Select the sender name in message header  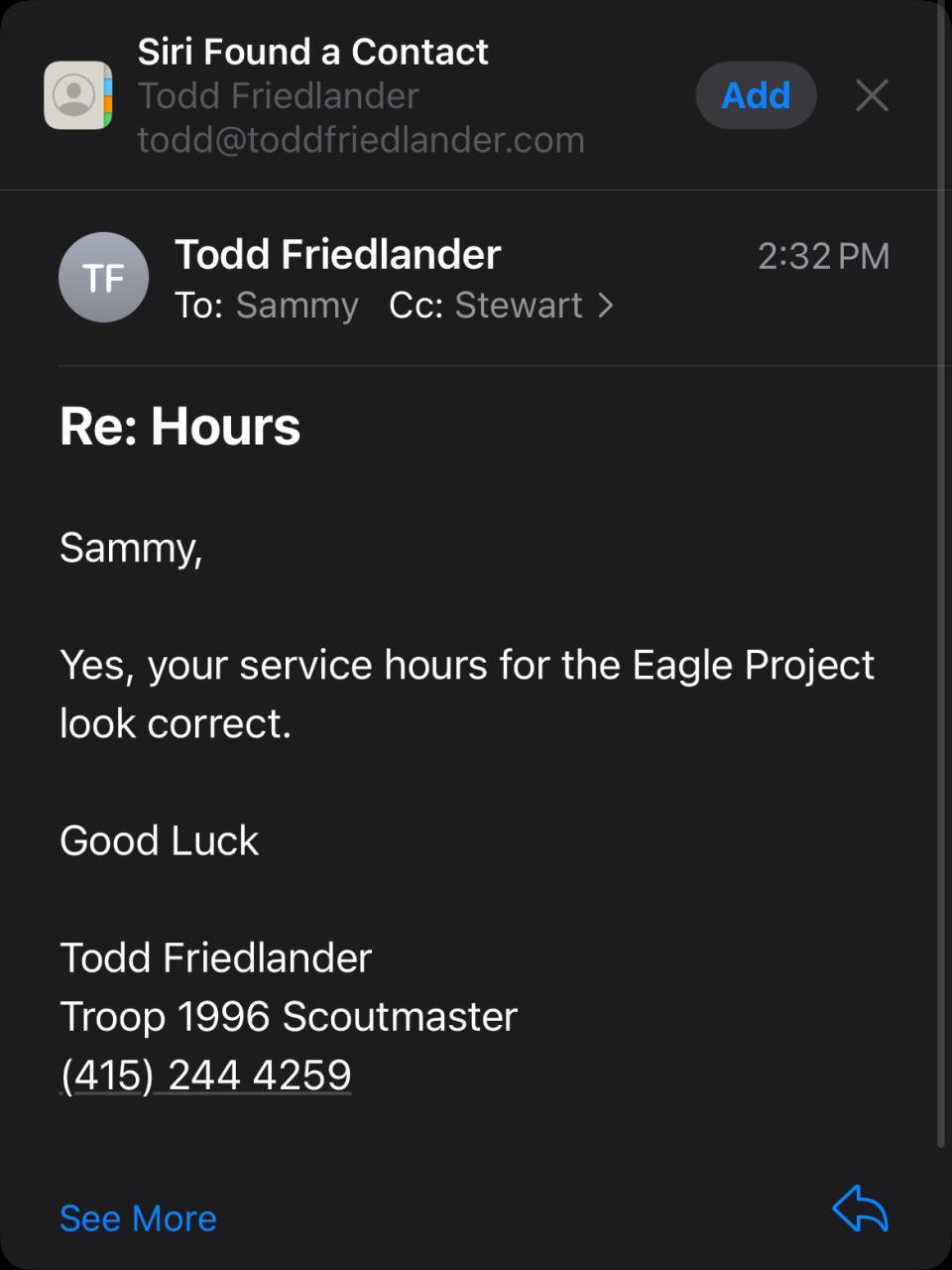click(337, 254)
